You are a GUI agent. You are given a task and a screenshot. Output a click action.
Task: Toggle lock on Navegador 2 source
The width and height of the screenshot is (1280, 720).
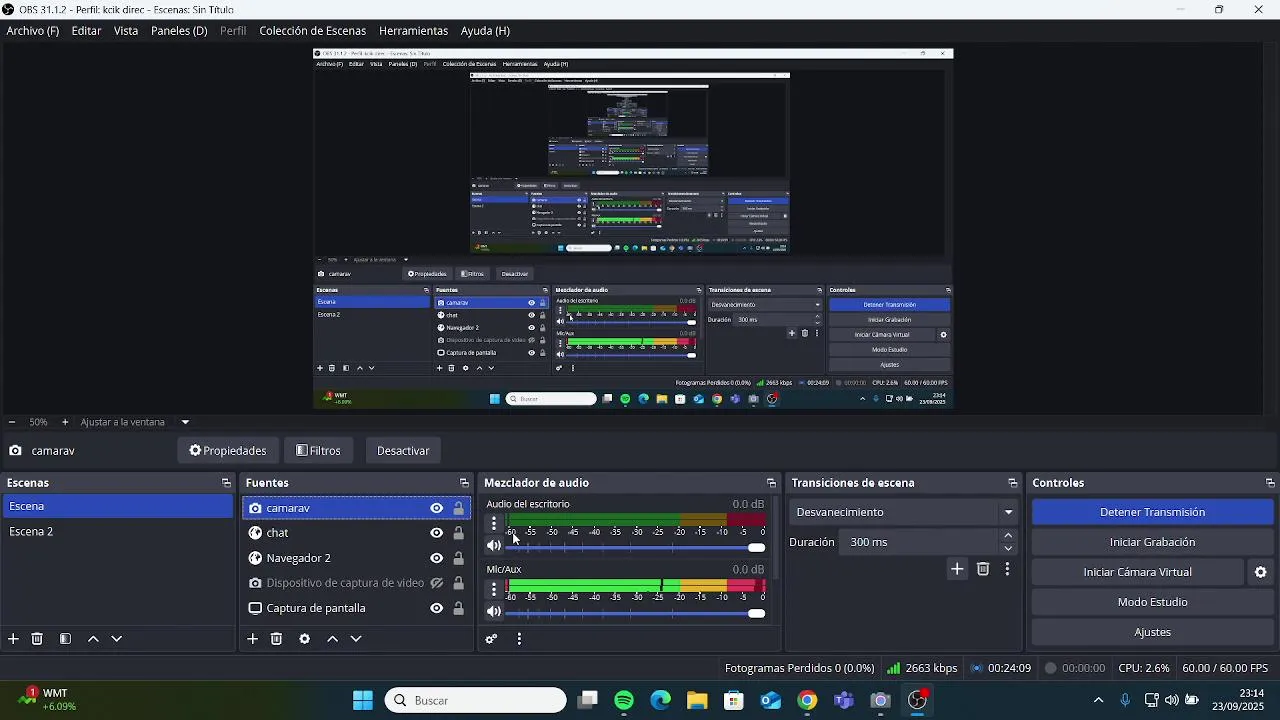(x=459, y=558)
